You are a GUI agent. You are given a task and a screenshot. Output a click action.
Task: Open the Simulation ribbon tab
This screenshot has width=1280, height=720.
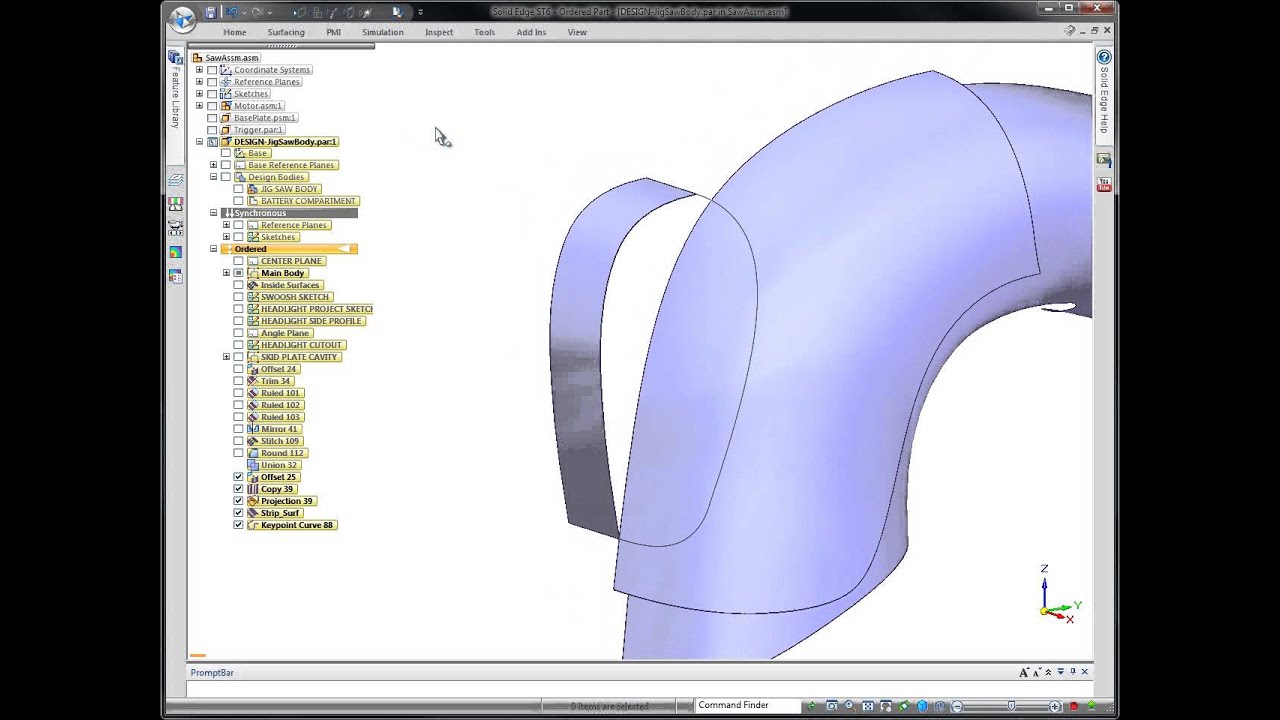[x=383, y=32]
